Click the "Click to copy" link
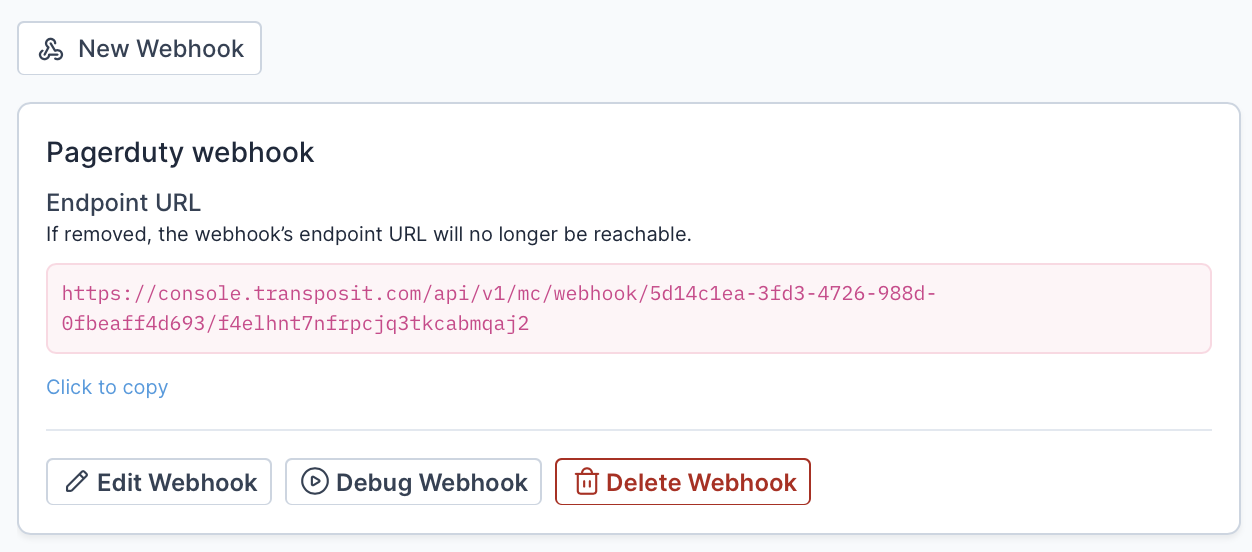 tap(107, 387)
